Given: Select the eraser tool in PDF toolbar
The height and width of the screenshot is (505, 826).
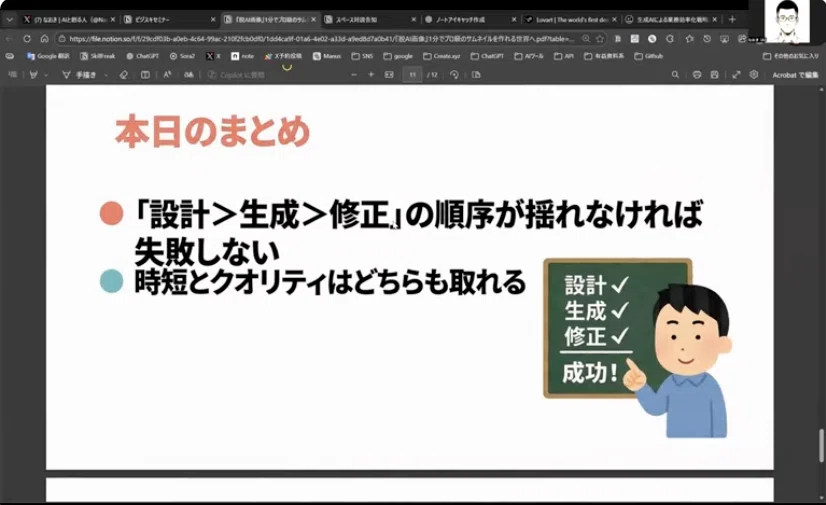Looking at the screenshot, I should pos(124,75).
